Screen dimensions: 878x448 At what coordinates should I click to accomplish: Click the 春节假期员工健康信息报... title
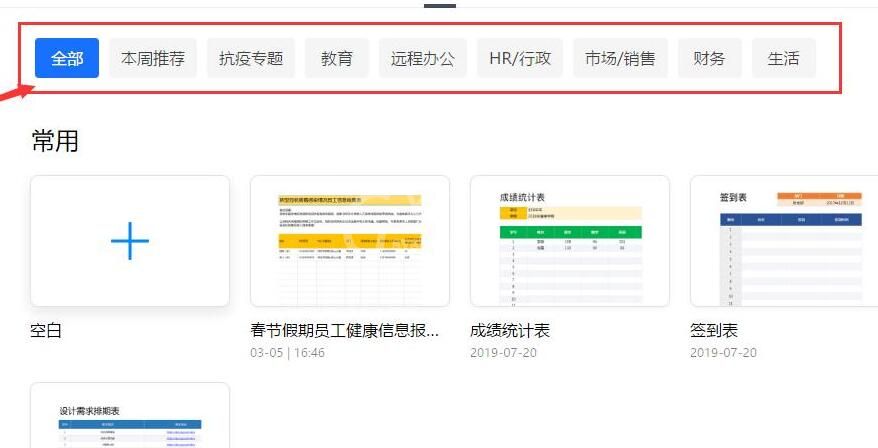pyautogui.click(x=344, y=330)
